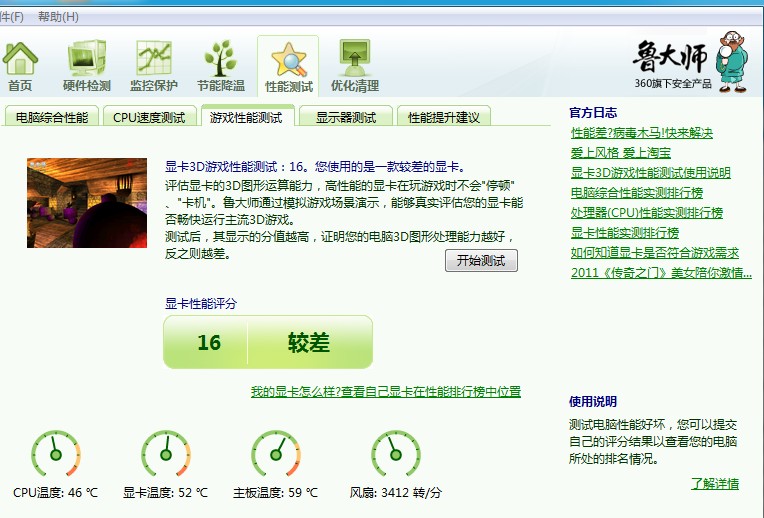Click the 显卡温度: 52 ℃ reading
764x518 pixels.
click(166, 493)
